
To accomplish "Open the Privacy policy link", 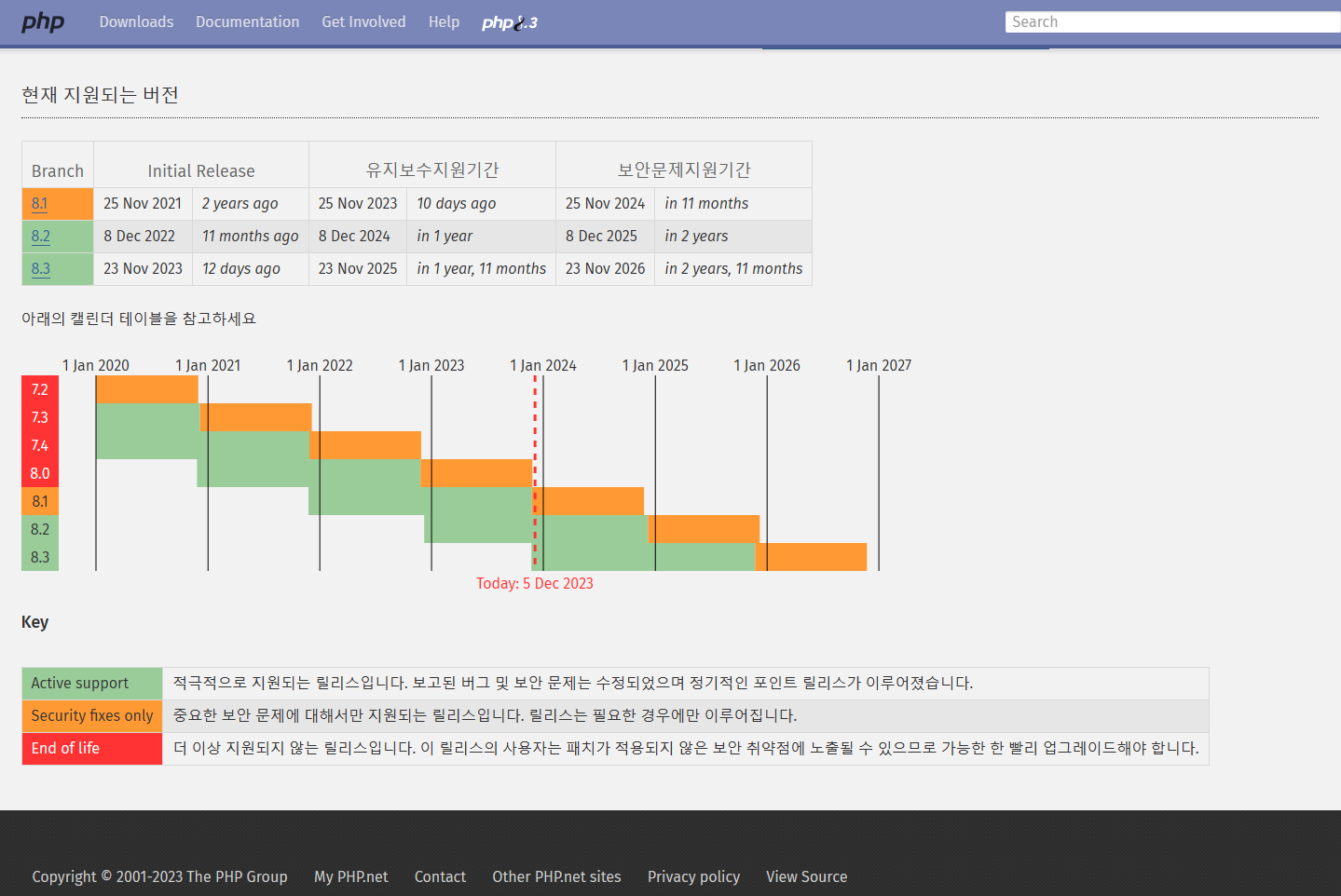I will click(x=693, y=876).
